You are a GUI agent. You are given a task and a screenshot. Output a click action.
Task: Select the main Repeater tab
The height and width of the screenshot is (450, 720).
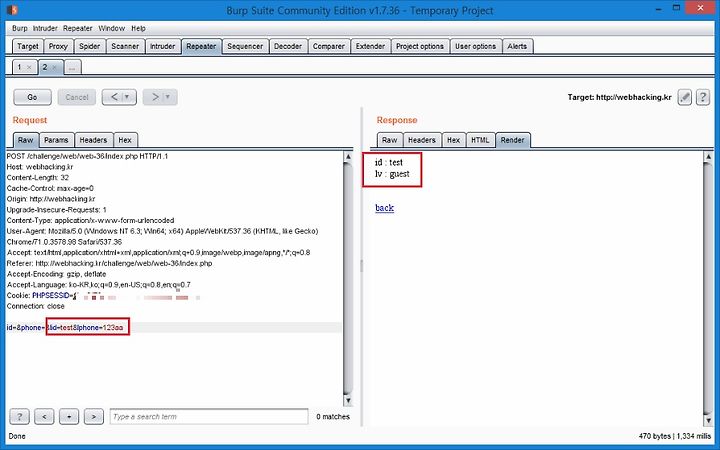(x=201, y=46)
